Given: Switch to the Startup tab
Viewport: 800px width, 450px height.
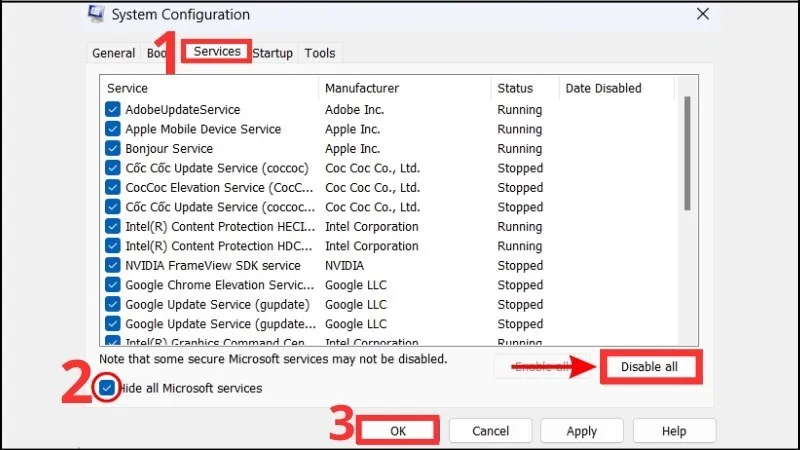Looking at the screenshot, I should point(272,53).
